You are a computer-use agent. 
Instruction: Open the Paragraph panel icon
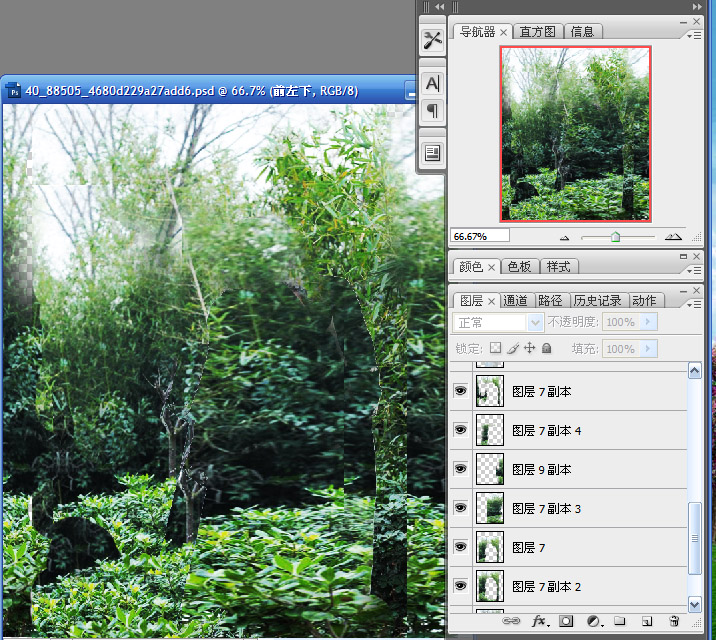432,110
